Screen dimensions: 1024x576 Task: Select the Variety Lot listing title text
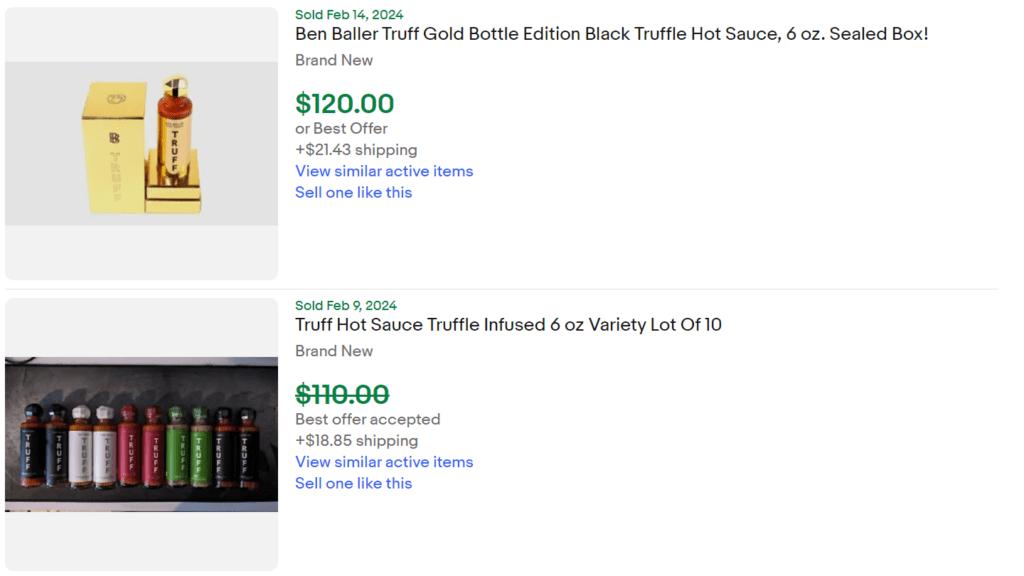[x=508, y=324]
